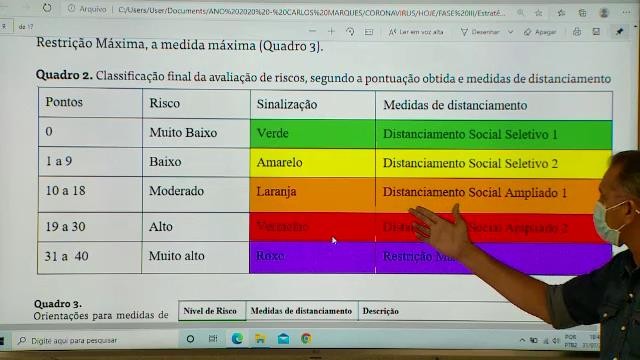Fit PDF page to width

(369, 32)
